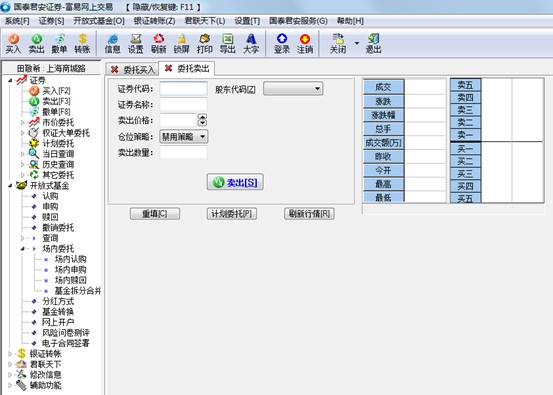Open the 君联天下(L) menu
Screen dimensions: 553x395
point(205,21)
